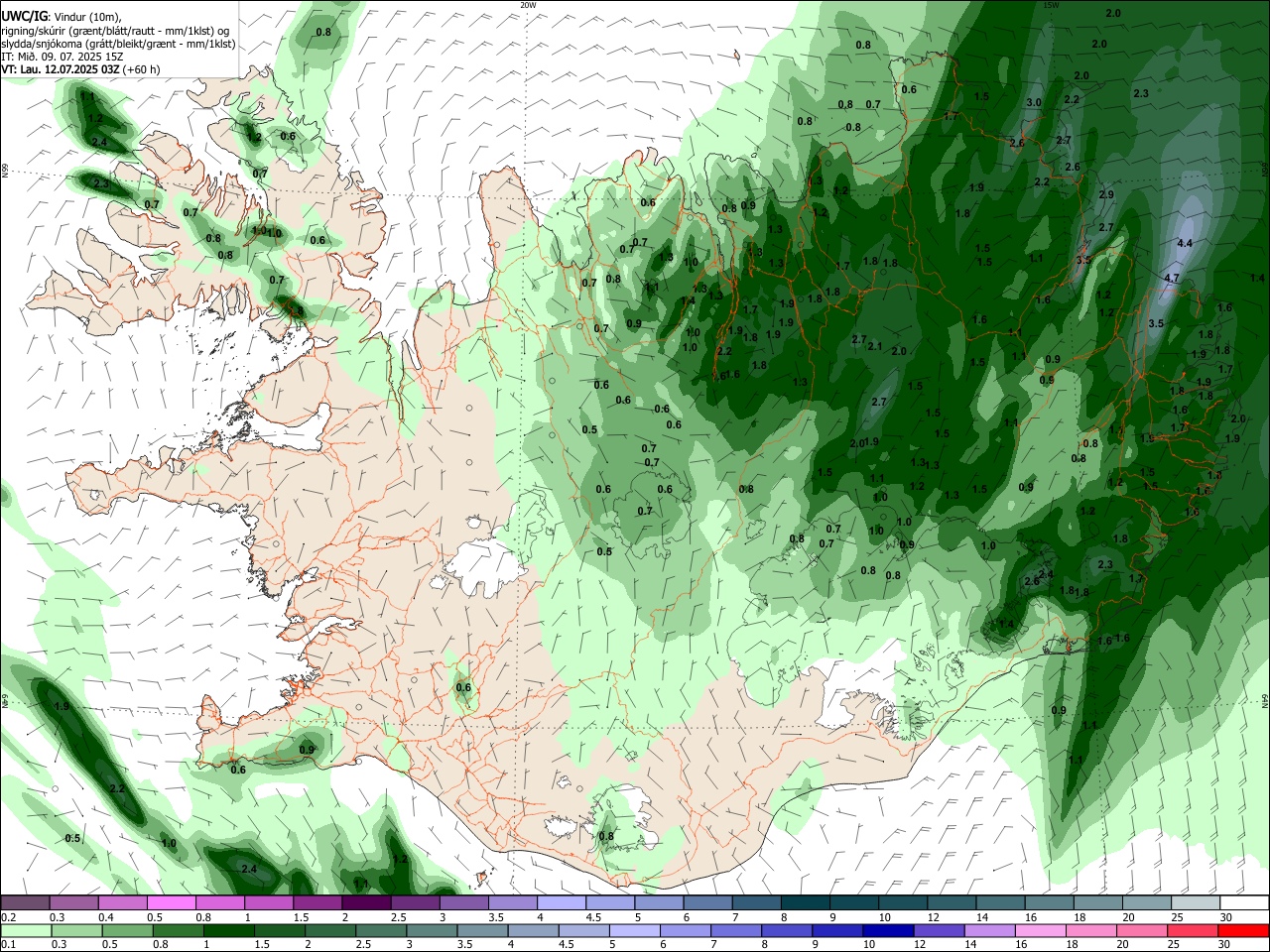1270x952 pixels.
Task: Select the mid green 0.5 rain swatch
Action: click(127, 930)
